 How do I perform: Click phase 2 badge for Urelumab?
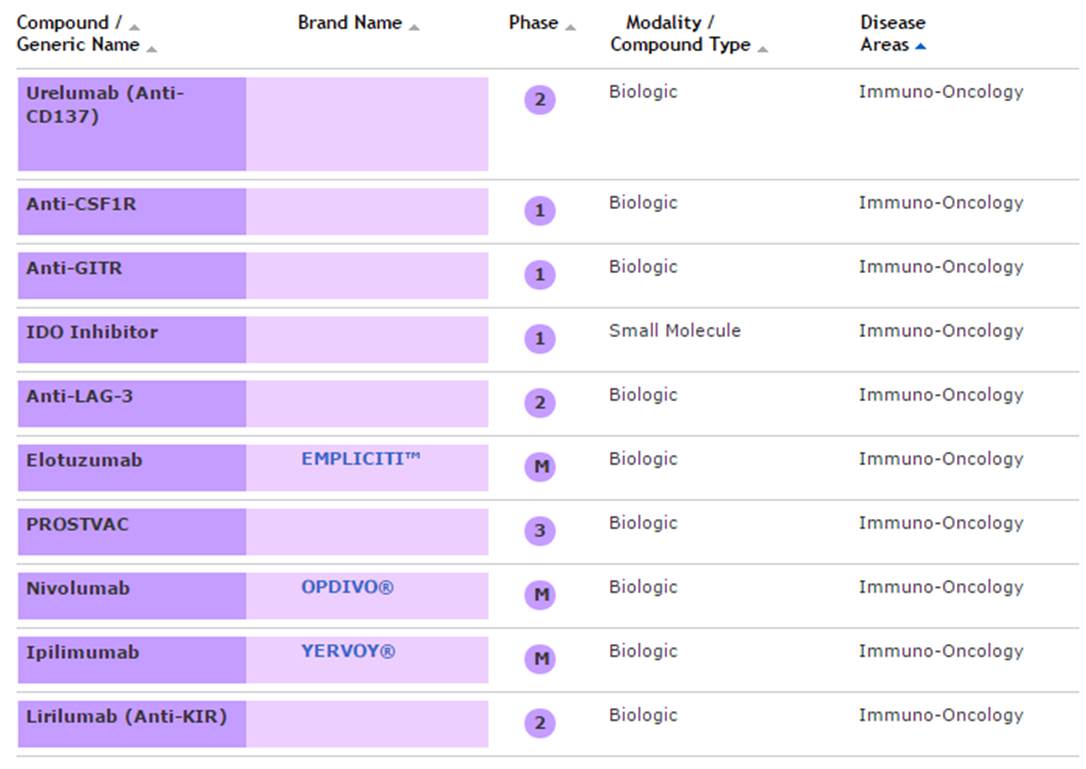point(540,100)
